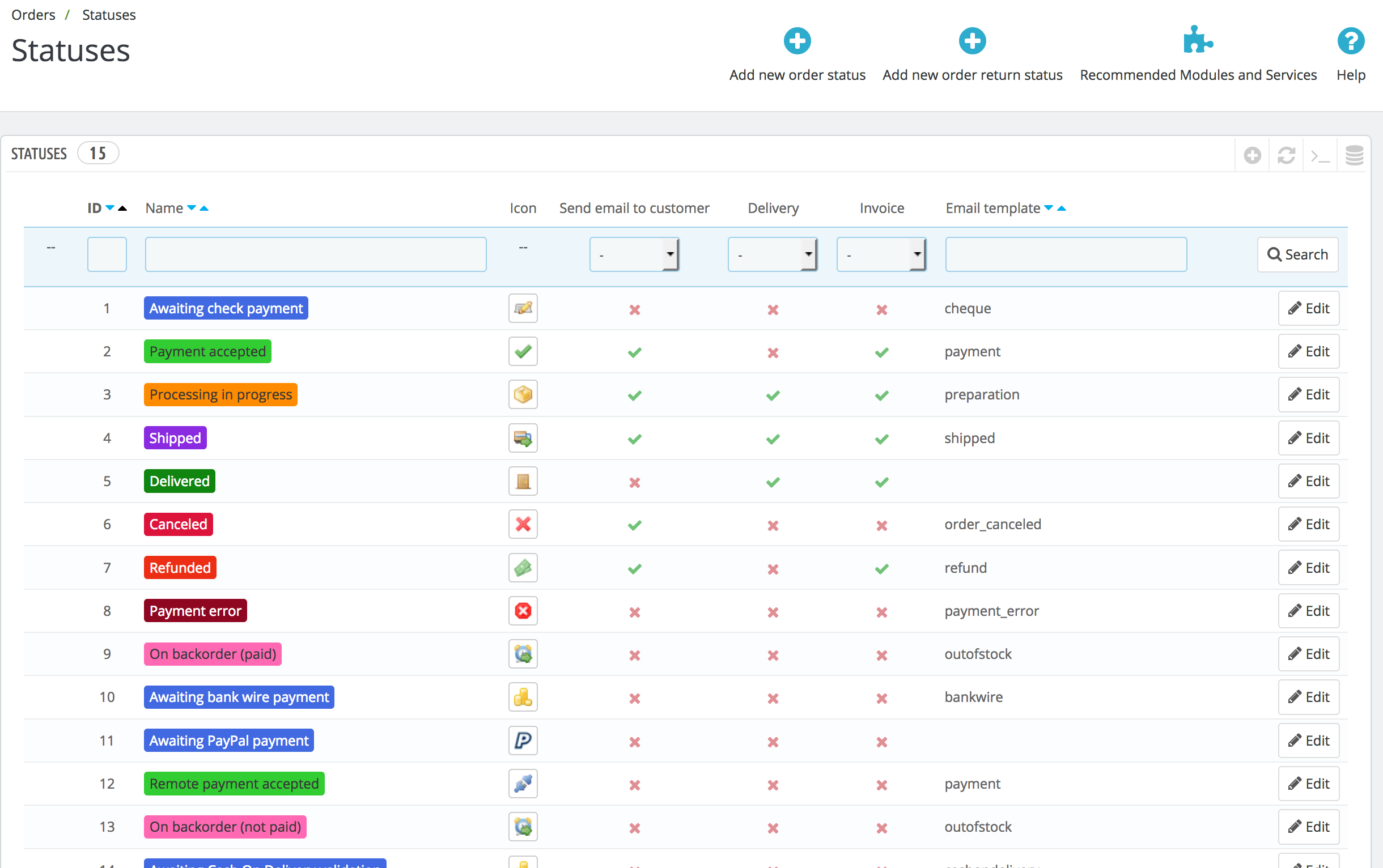Screen dimensions: 1383x868
Task: Refresh the statuses list
Action: pyautogui.click(x=1287, y=155)
